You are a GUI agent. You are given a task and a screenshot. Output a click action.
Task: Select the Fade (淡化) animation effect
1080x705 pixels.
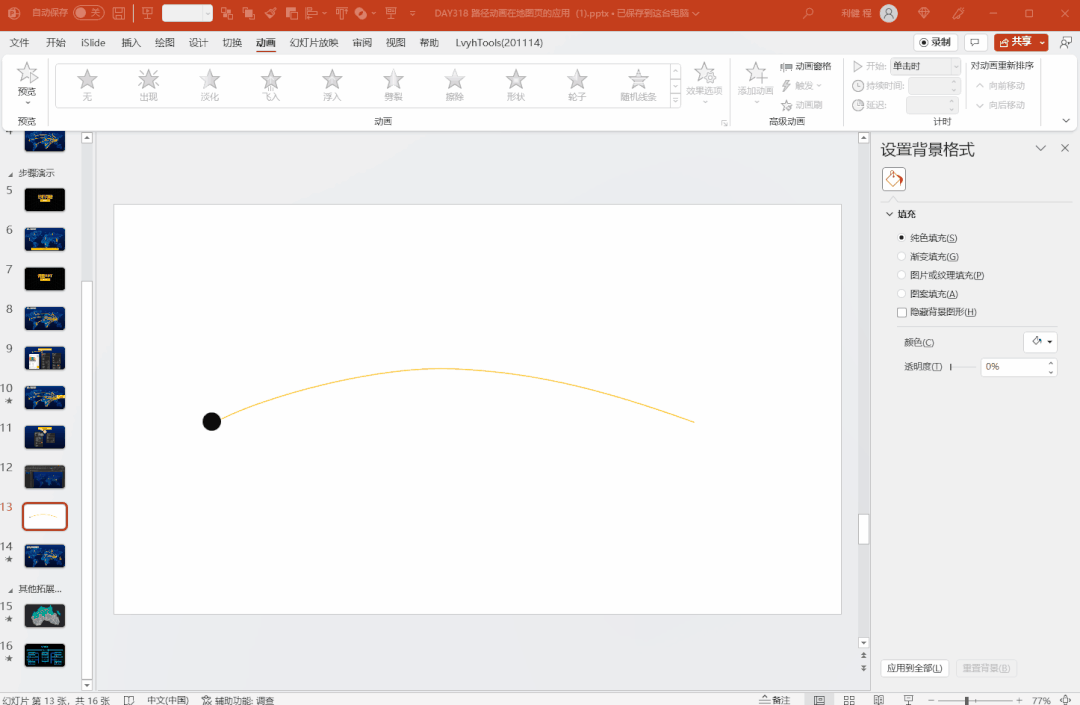click(x=209, y=85)
